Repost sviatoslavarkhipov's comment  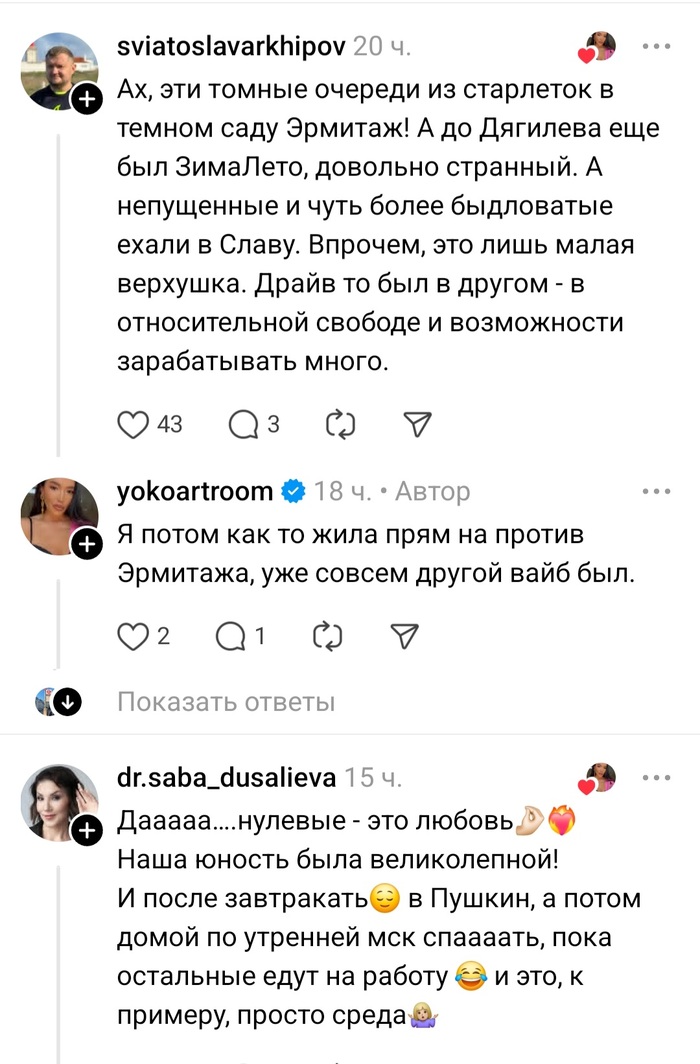click(341, 424)
